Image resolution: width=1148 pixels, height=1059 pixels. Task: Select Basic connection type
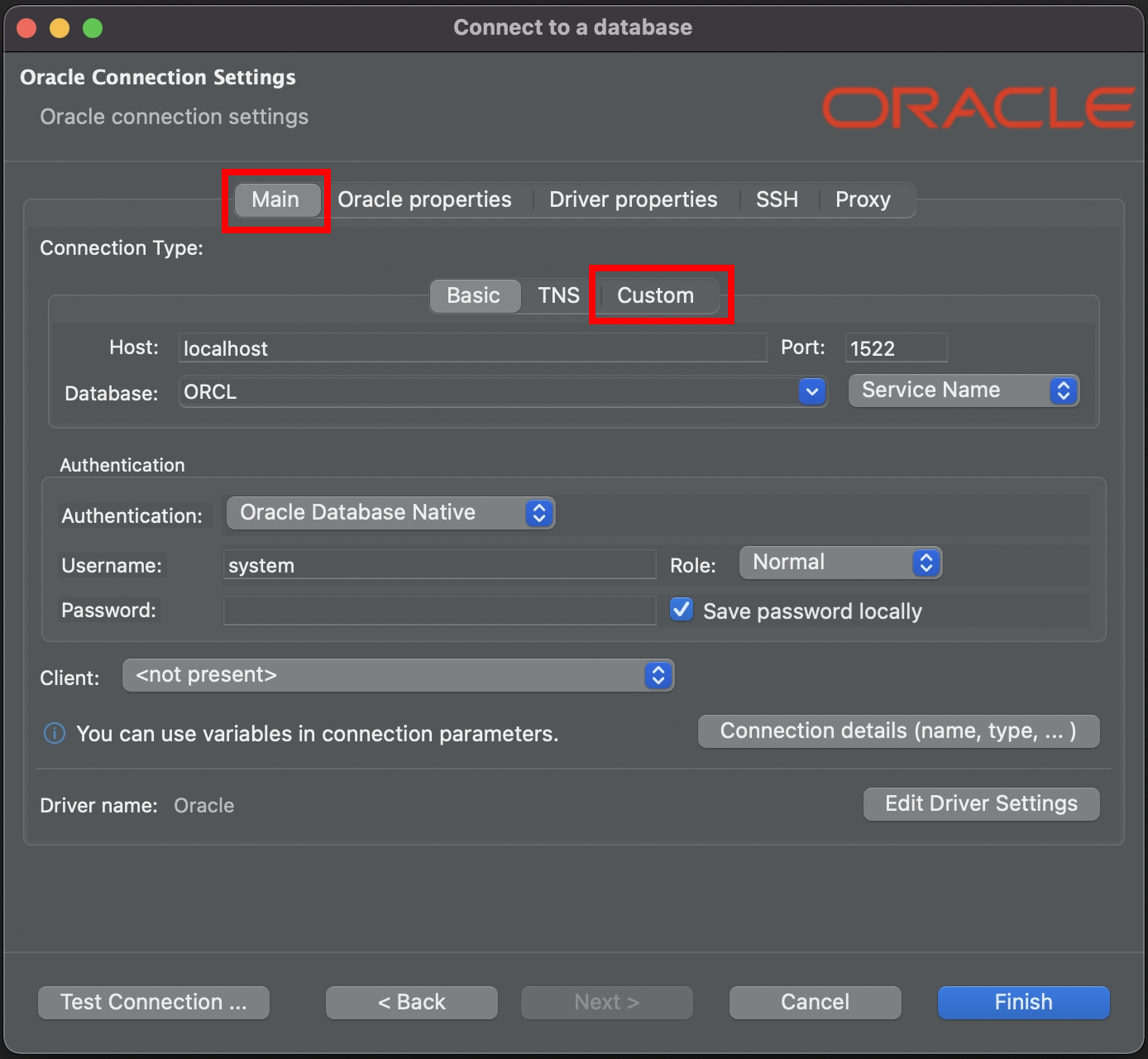[474, 296]
